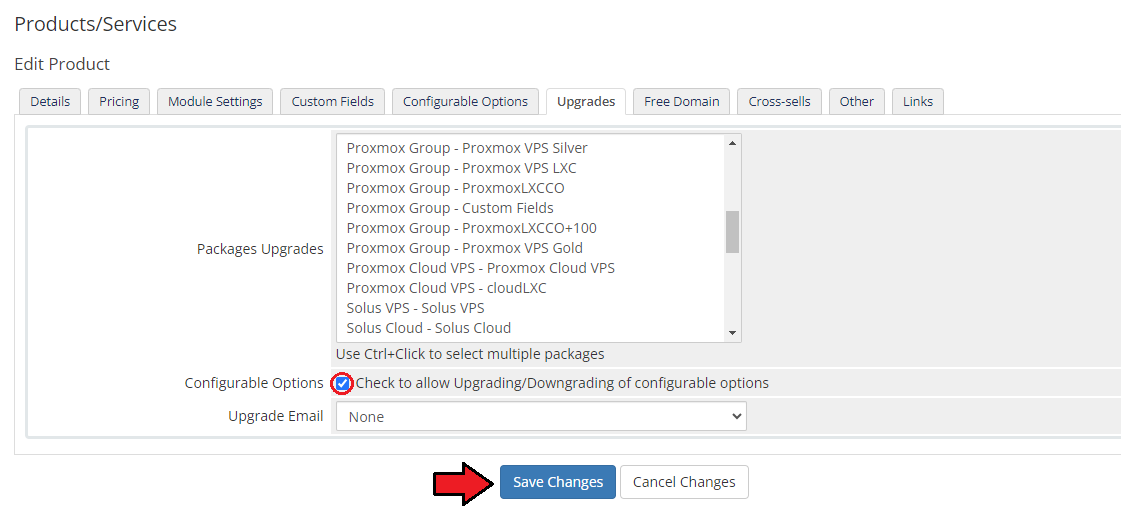Click the Cancel Changes button
Screen dimensions: 1121x523
point(684,482)
